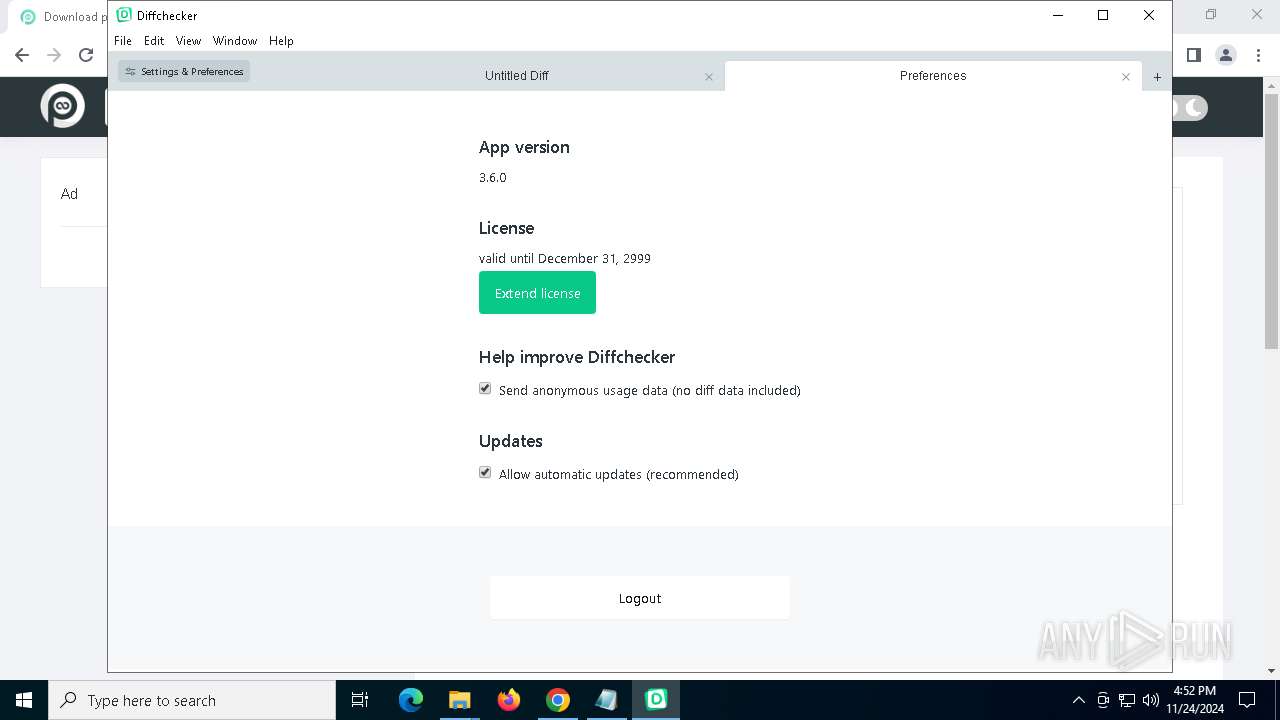
Task: Click the Diffchecker title bar logo icon
Action: [x=124, y=15]
